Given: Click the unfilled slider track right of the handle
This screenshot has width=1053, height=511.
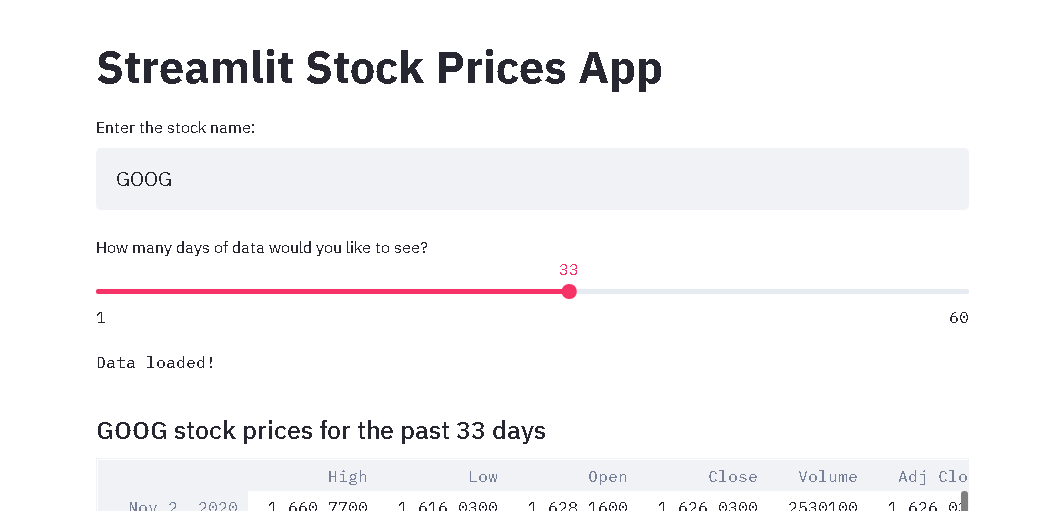Looking at the screenshot, I should coord(768,292).
